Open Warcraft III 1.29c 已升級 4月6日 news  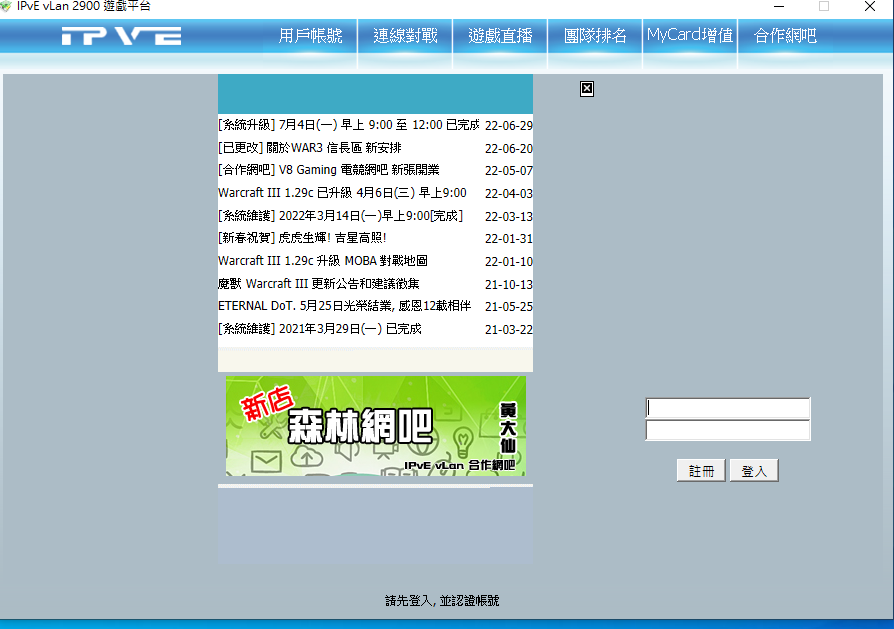pos(342,193)
